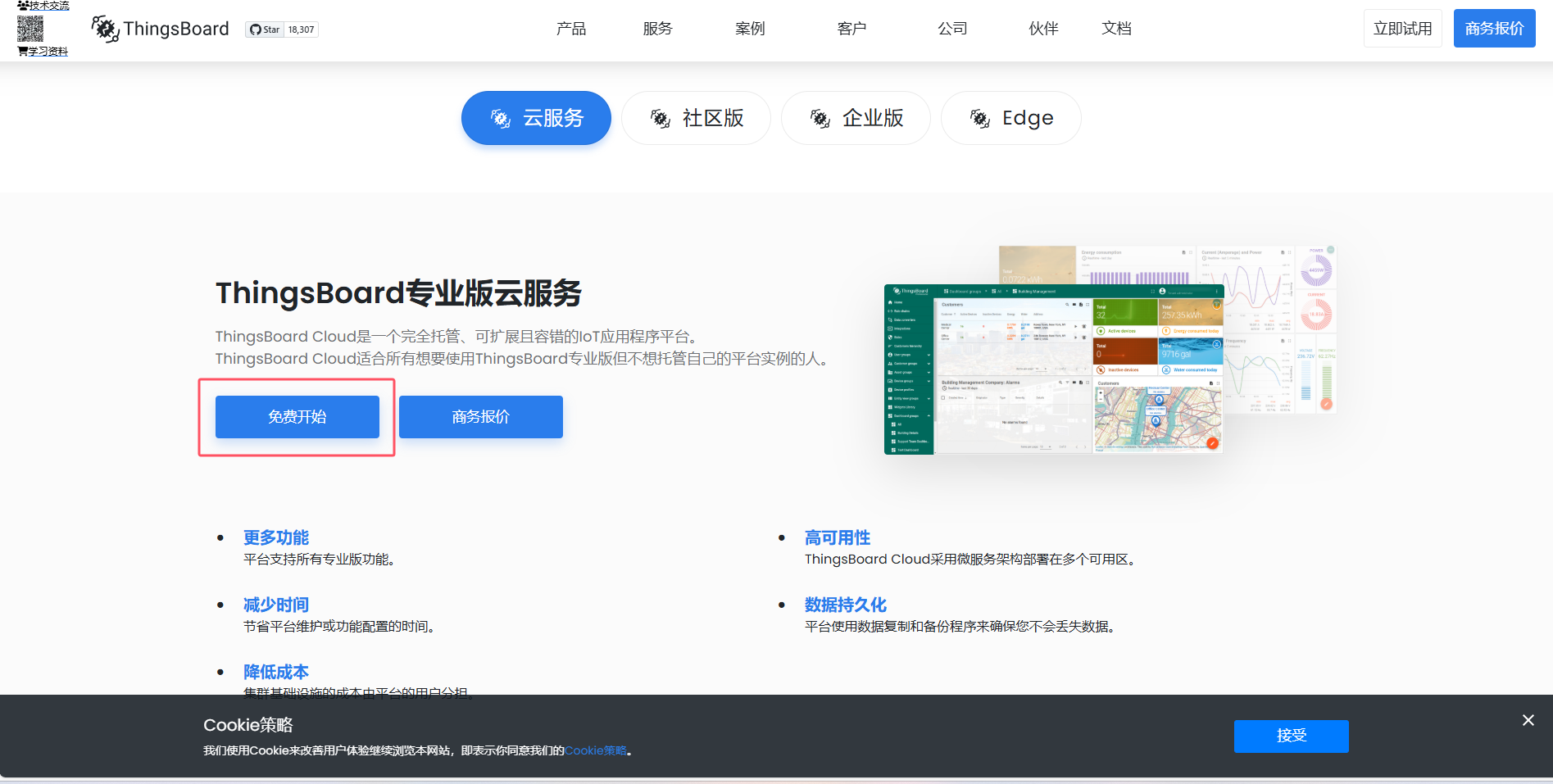Click the QR code image in the header
Viewport: 1553px width, 784px height.
pyautogui.click(x=30, y=29)
